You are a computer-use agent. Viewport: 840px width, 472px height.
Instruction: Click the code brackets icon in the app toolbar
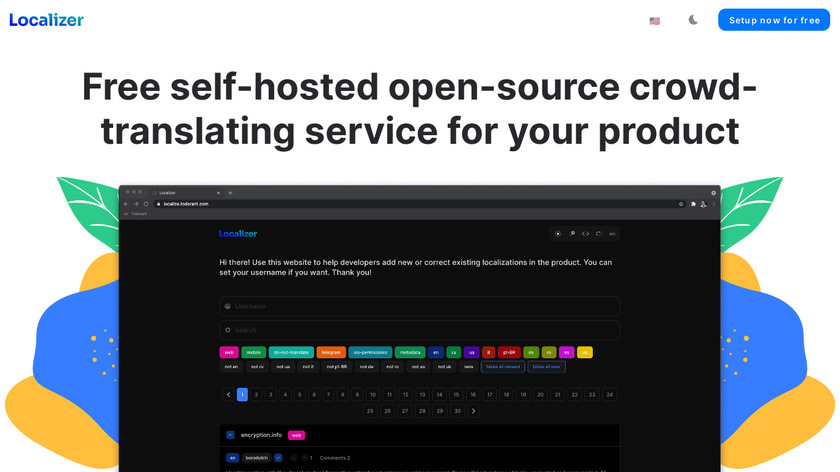click(586, 234)
